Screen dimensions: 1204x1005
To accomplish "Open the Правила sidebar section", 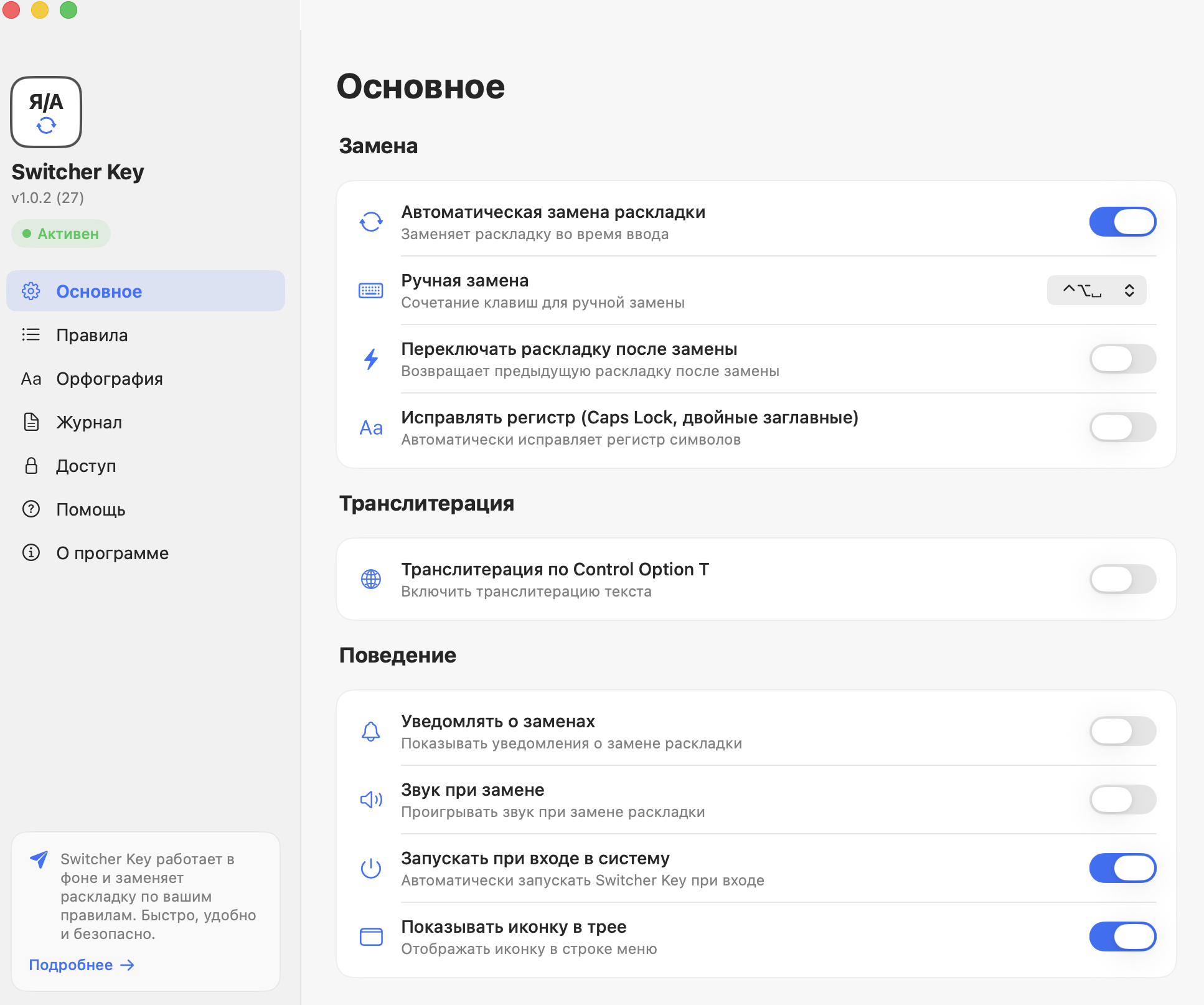I will pyautogui.click(x=146, y=335).
